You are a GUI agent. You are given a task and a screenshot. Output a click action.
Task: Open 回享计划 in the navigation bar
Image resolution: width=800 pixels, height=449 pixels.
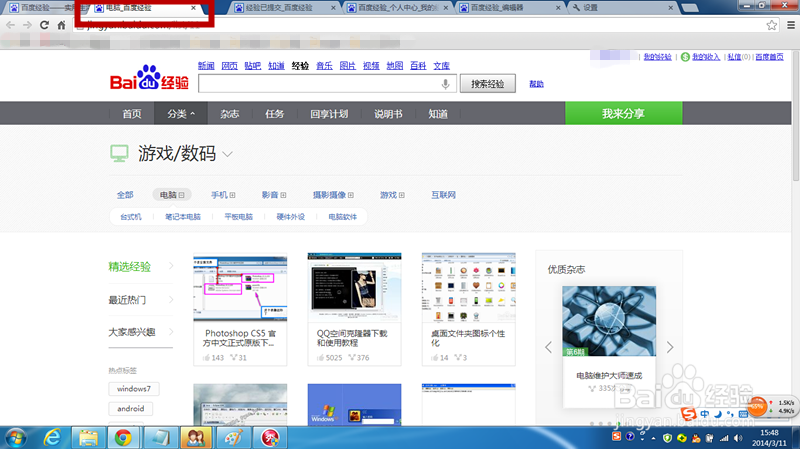(329, 113)
